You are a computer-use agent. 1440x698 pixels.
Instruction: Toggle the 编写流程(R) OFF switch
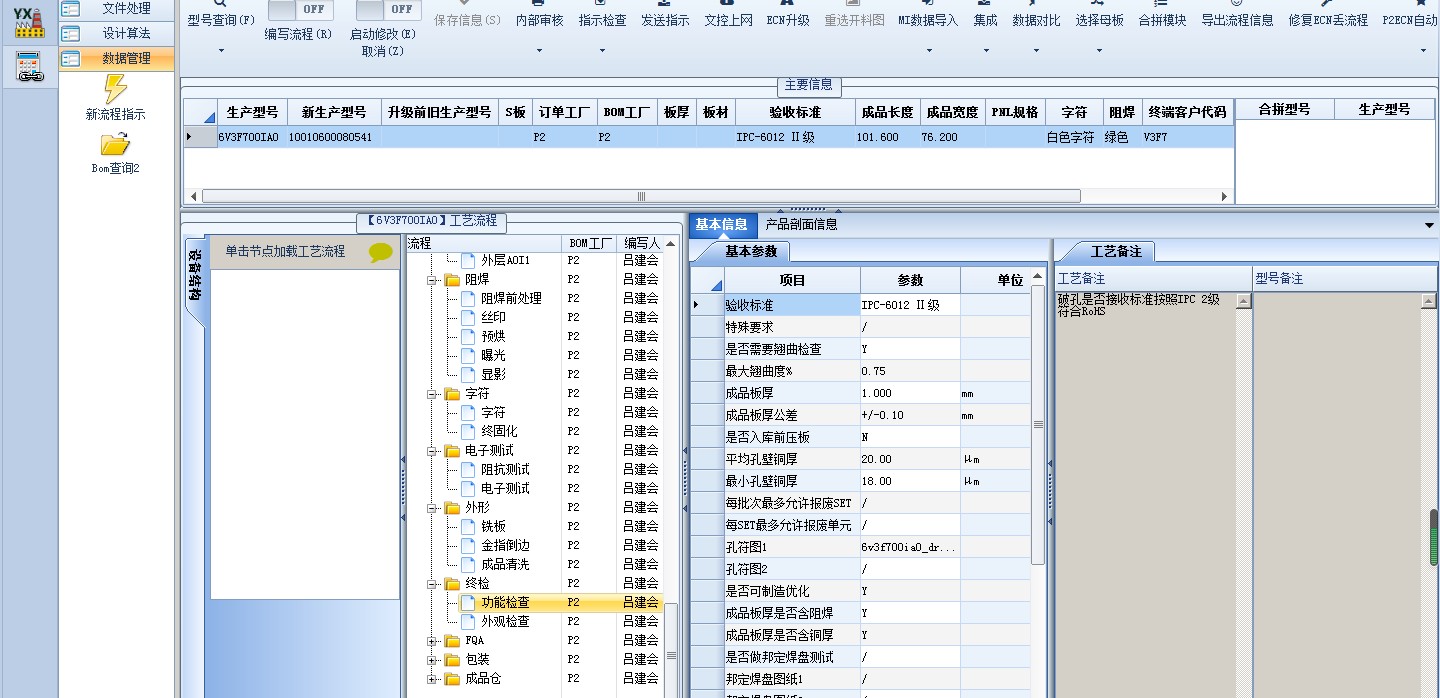[x=300, y=9]
